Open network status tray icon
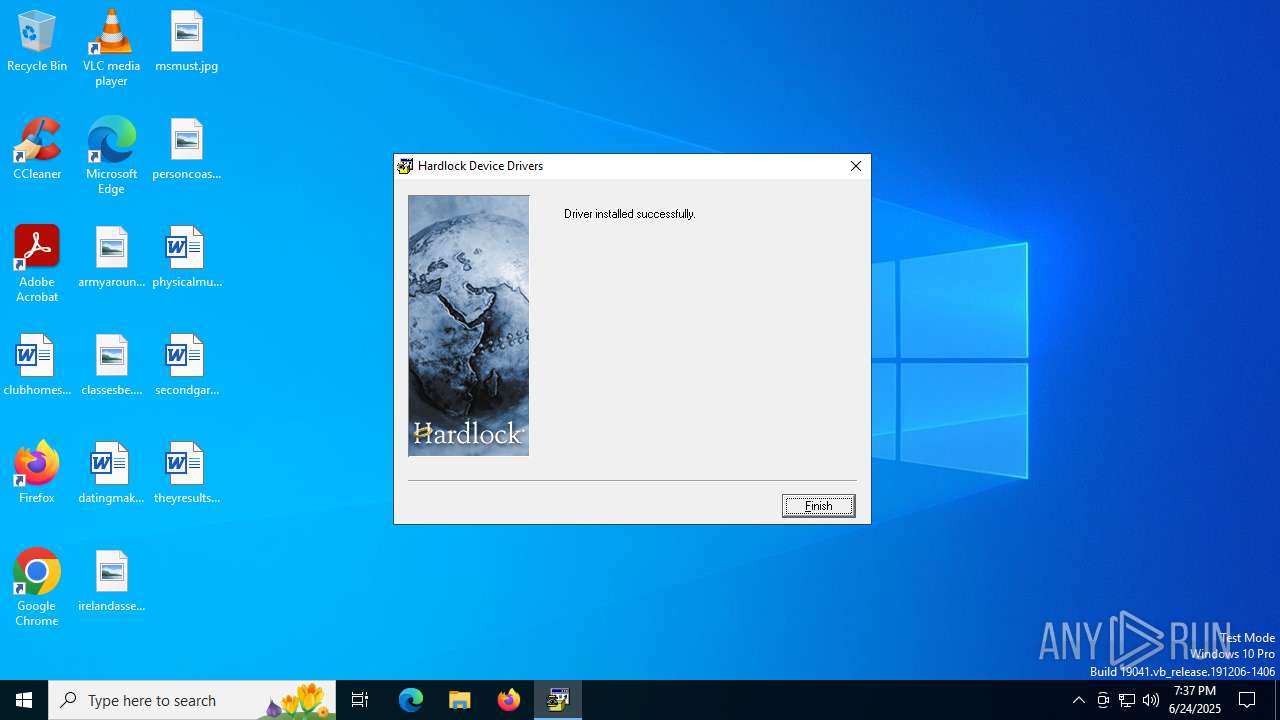 coord(1127,700)
